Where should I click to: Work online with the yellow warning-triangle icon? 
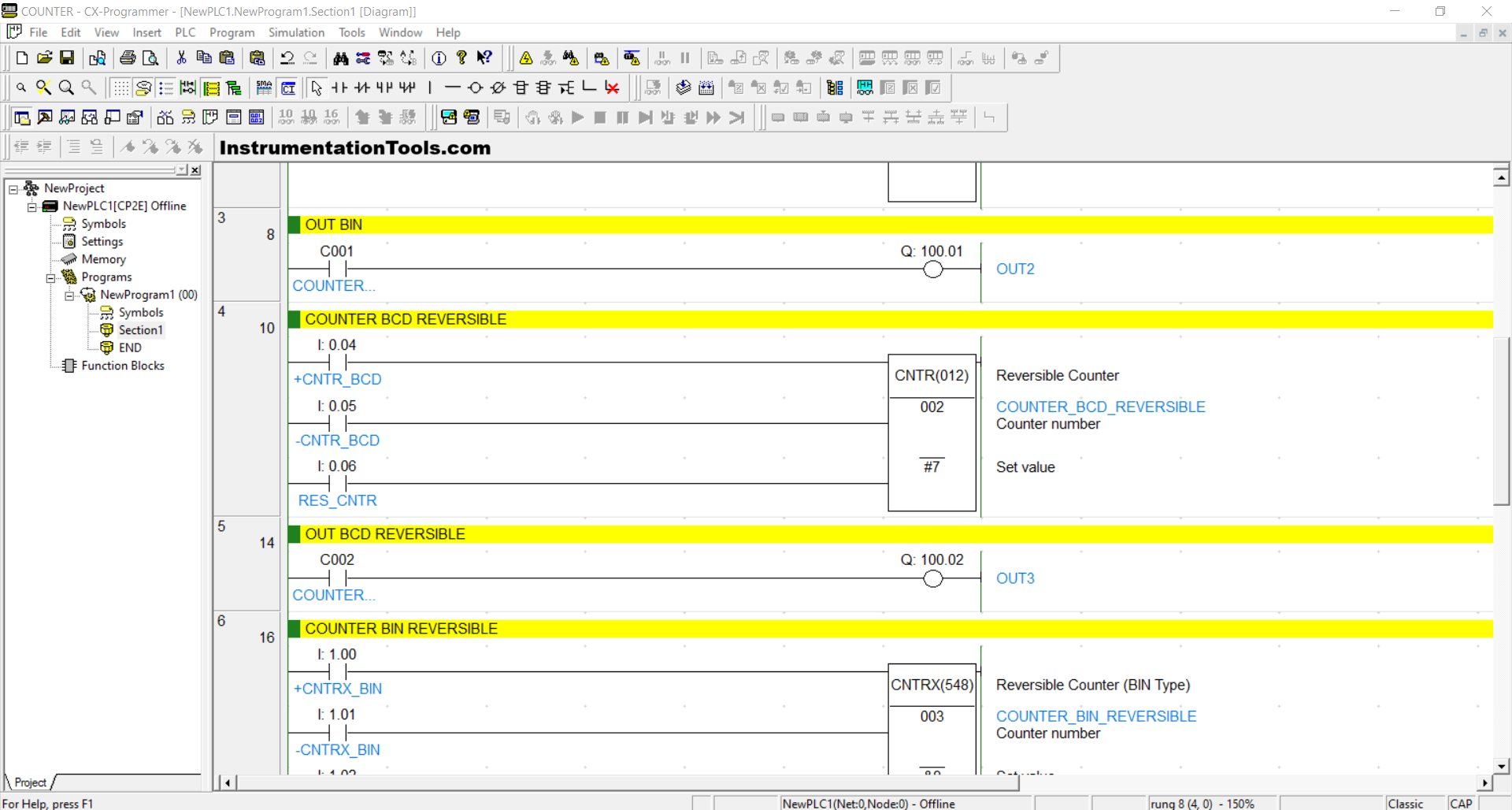coord(526,58)
